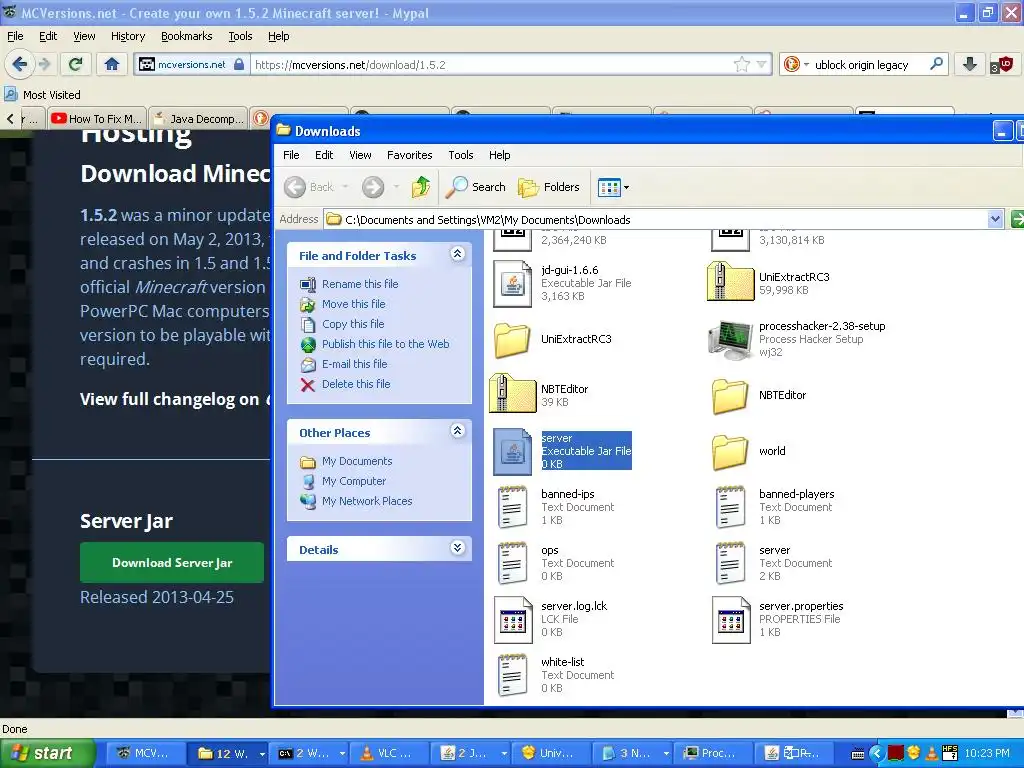This screenshot has width=1024, height=768.
Task: Open the Bookmarks menu in Mypal browser
Action: pos(187,36)
